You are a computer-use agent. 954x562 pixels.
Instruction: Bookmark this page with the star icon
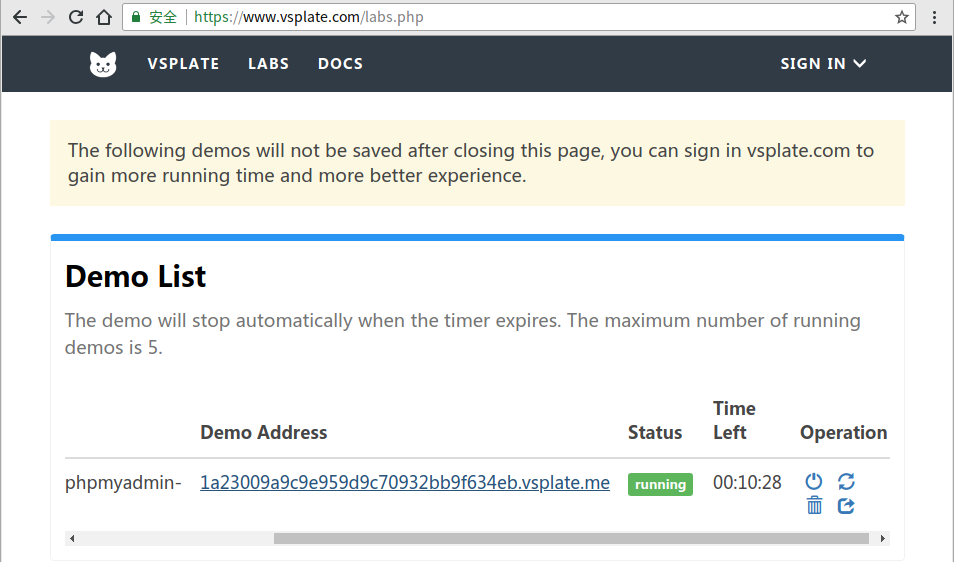pos(902,17)
